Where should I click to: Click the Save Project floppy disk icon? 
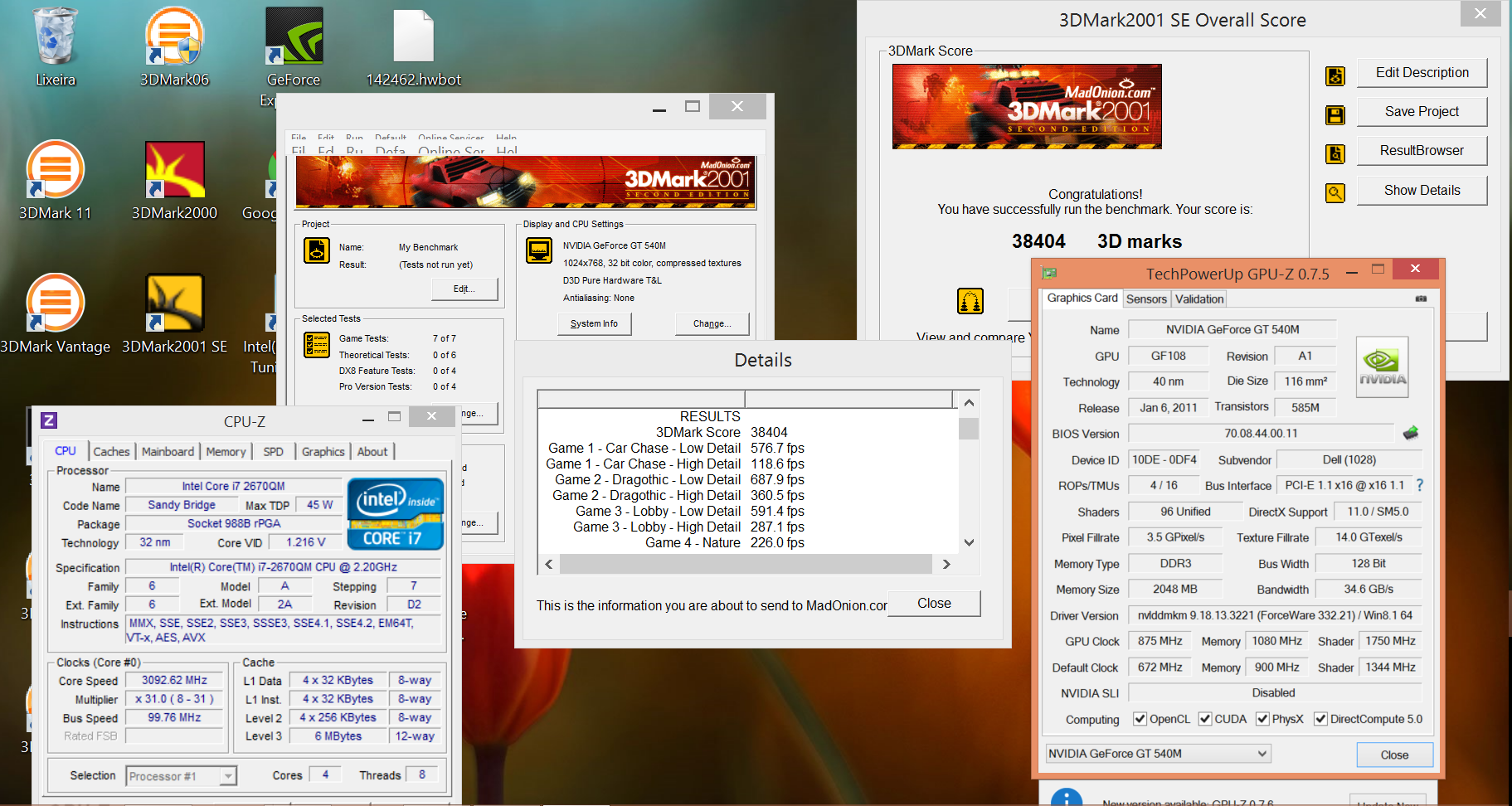(1335, 115)
